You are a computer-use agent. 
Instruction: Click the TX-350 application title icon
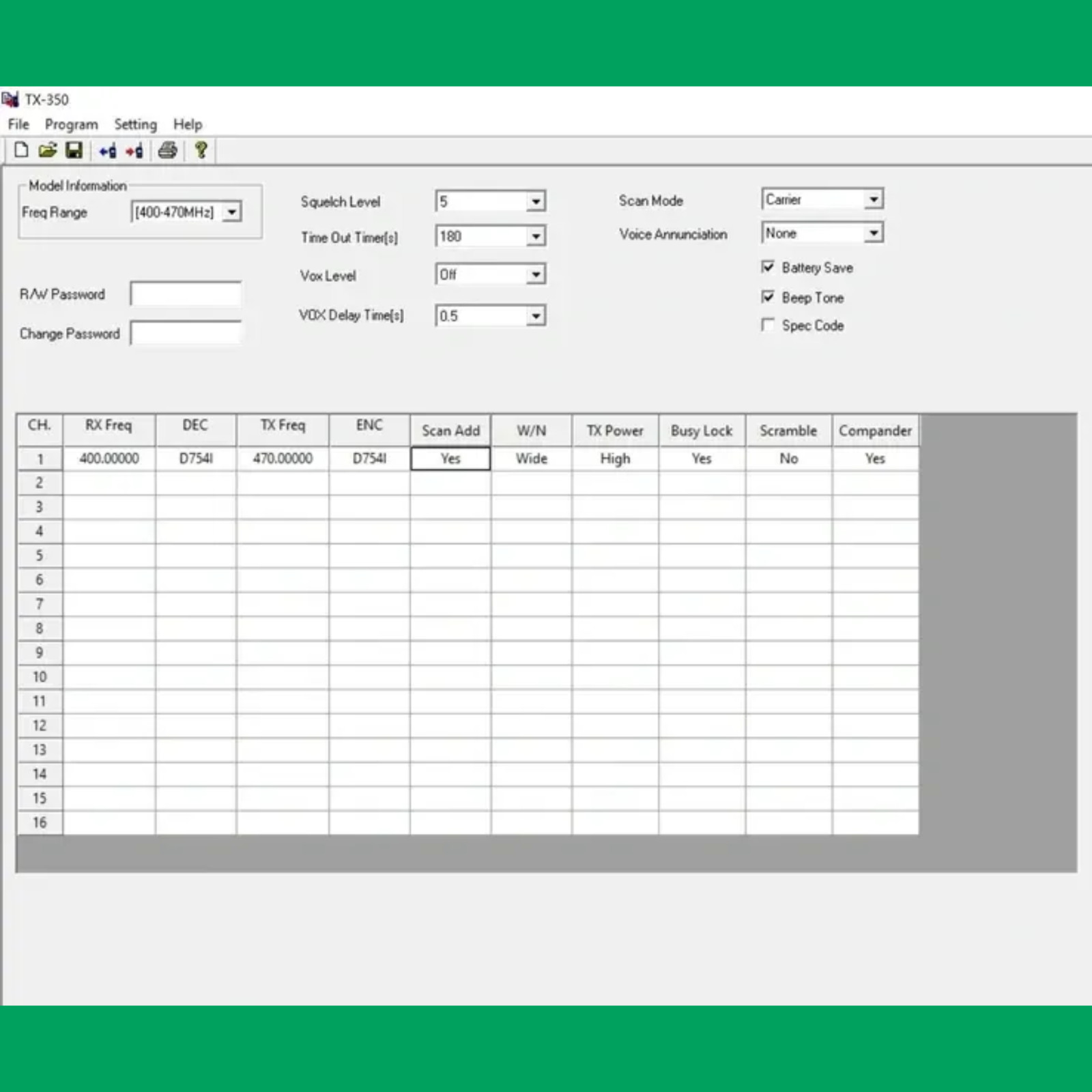coord(10,100)
